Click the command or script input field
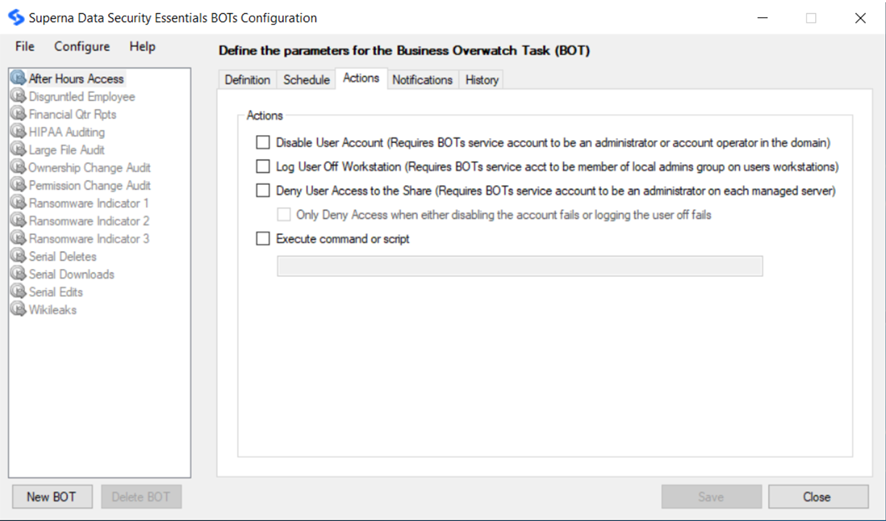The height and width of the screenshot is (521, 886). [520, 266]
